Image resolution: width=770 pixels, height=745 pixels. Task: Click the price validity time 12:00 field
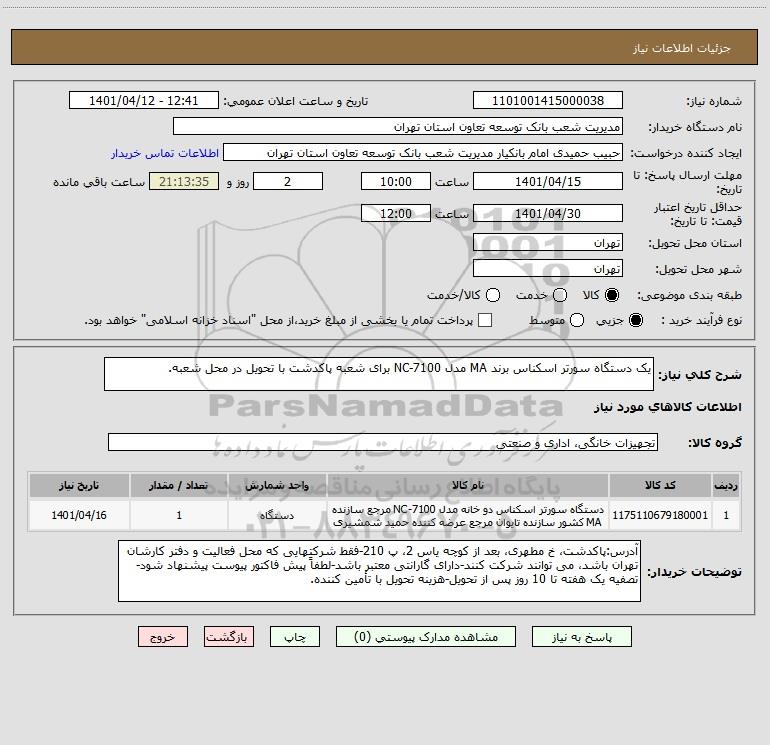(396, 214)
